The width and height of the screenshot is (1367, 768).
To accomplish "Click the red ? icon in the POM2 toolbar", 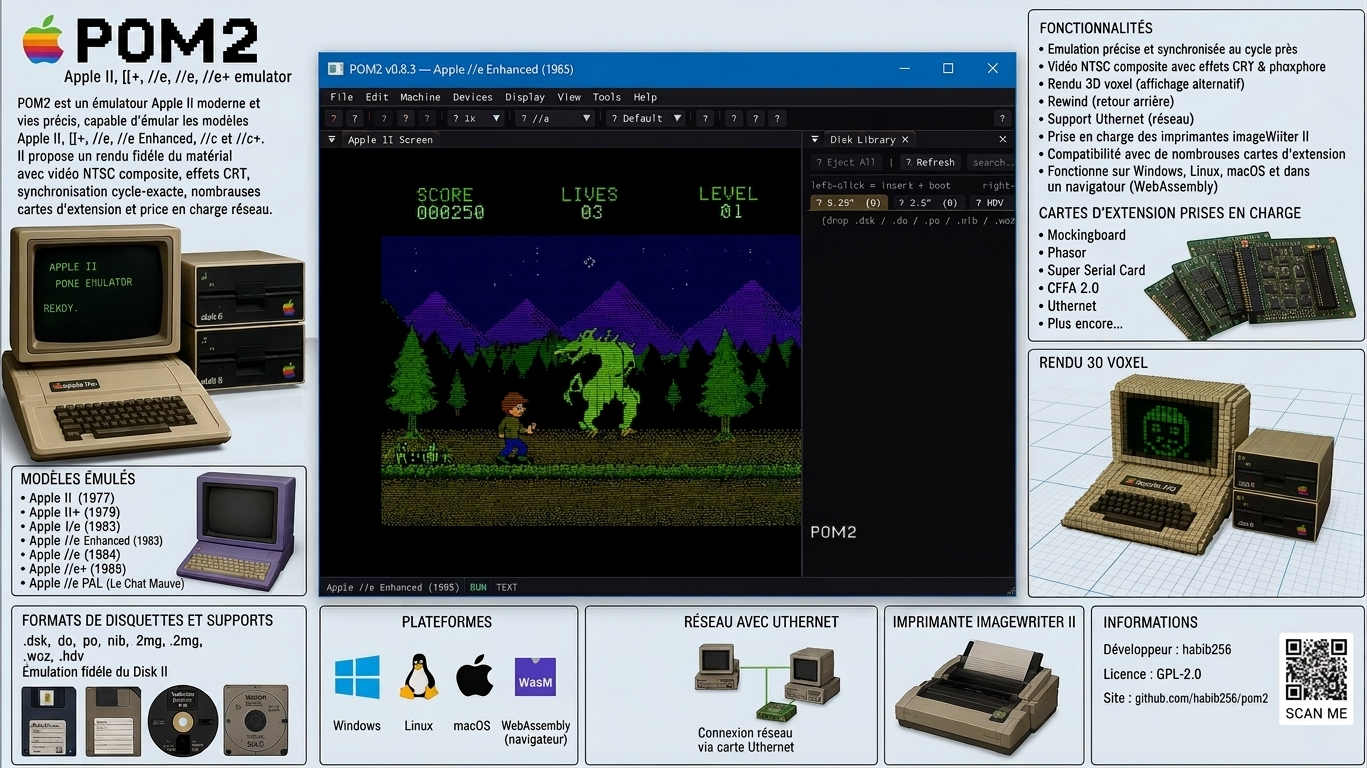I will (334, 118).
